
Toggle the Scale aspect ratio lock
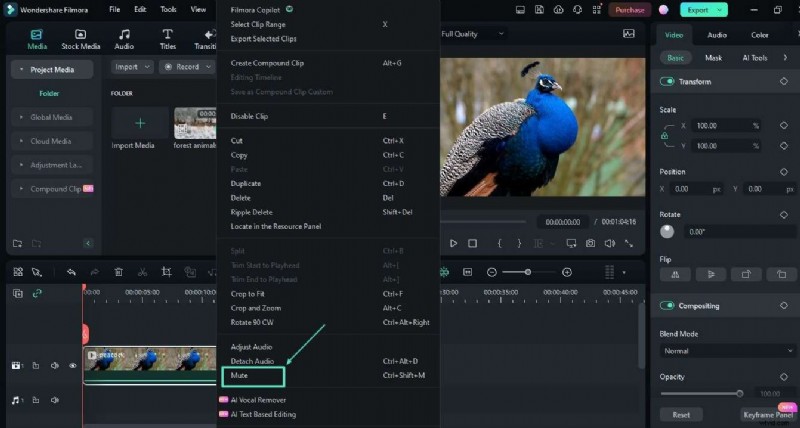[x=664, y=136]
